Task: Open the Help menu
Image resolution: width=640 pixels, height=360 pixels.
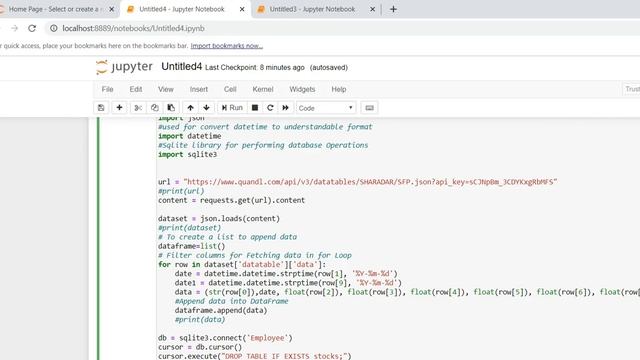Action: coord(339,89)
